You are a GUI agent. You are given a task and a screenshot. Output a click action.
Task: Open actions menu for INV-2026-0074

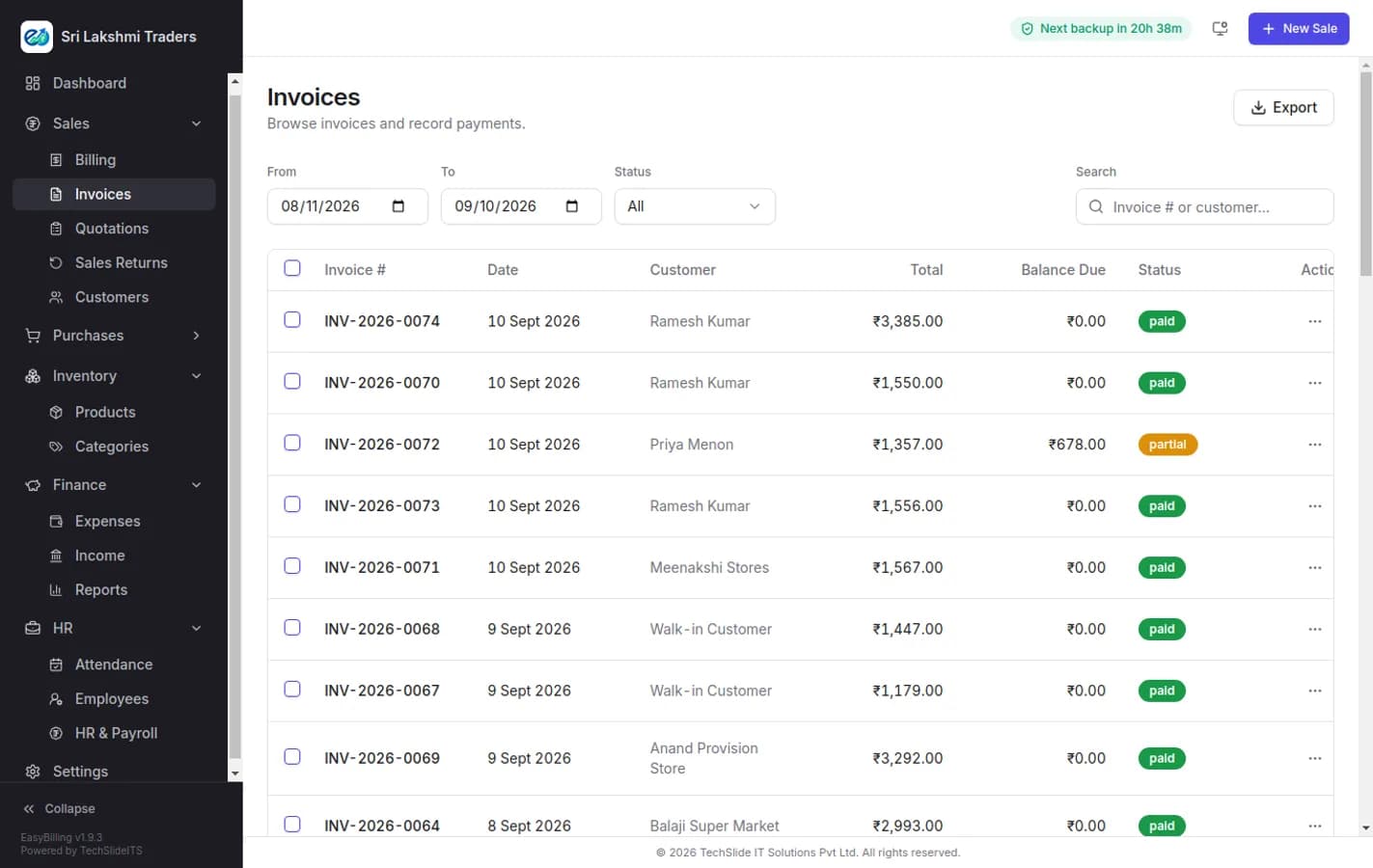1314,321
